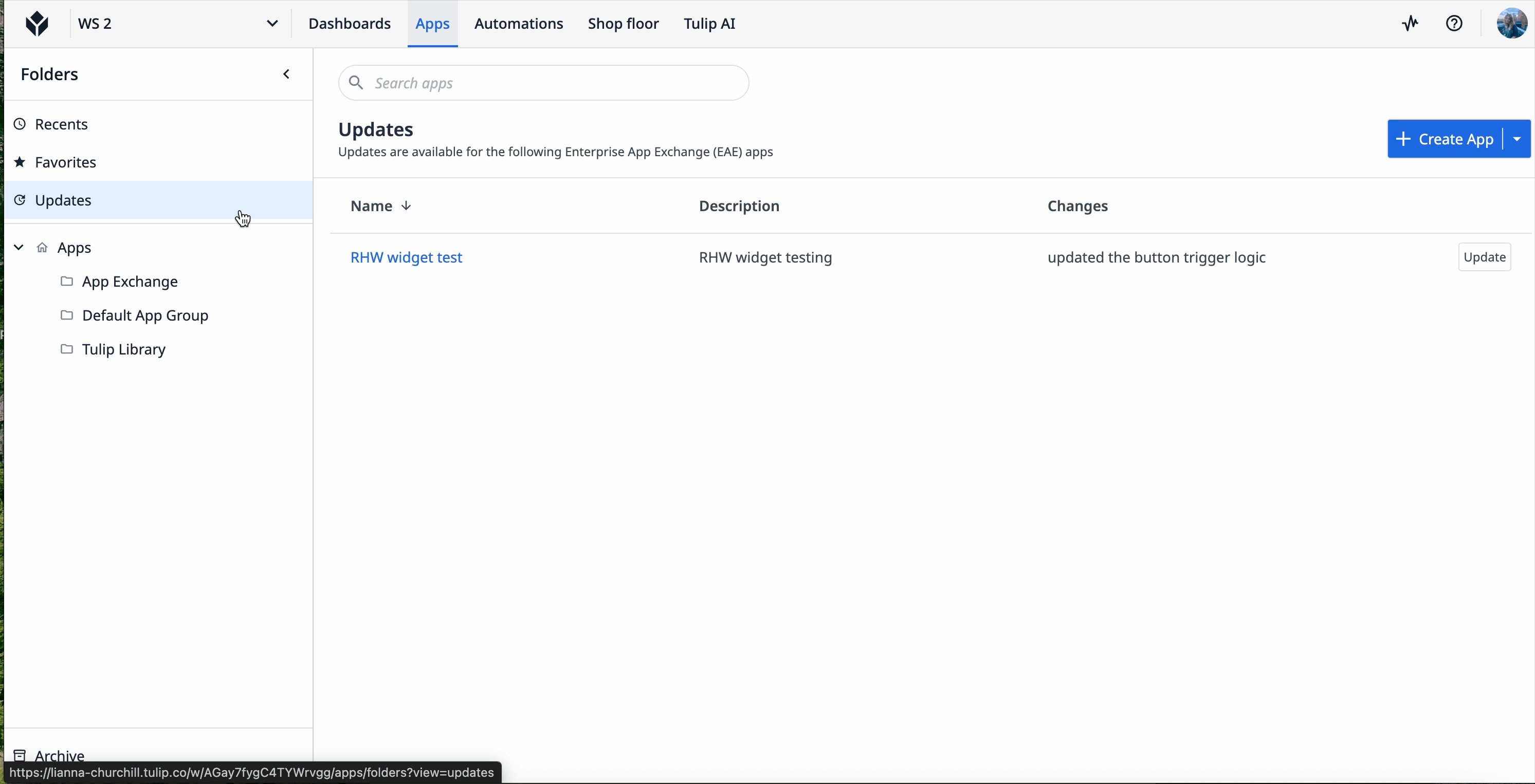Image resolution: width=1535 pixels, height=784 pixels.
Task: Sort by the Name column header
Action: (371, 206)
